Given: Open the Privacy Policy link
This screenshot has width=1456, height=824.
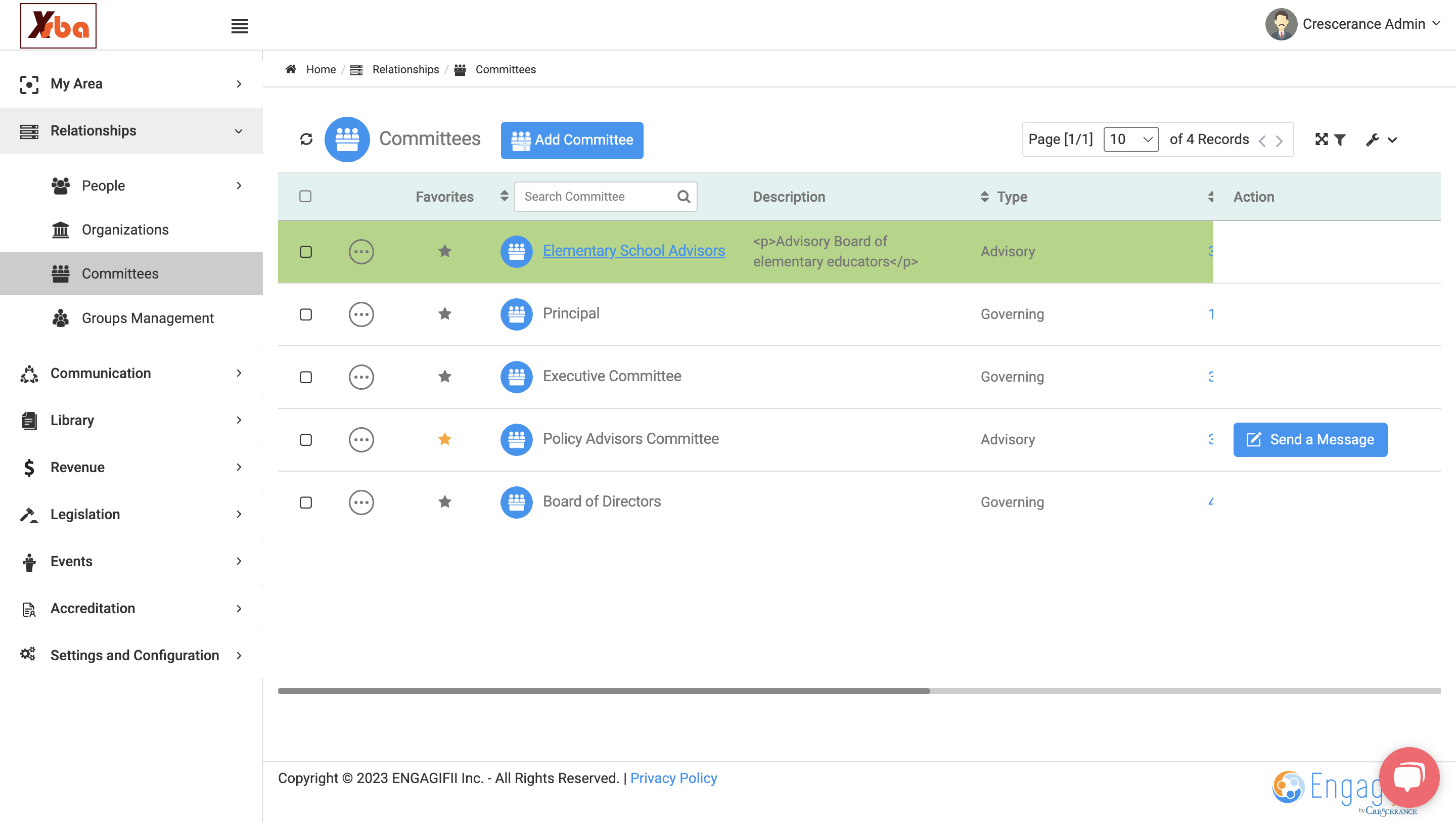Looking at the screenshot, I should coord(673,778).
